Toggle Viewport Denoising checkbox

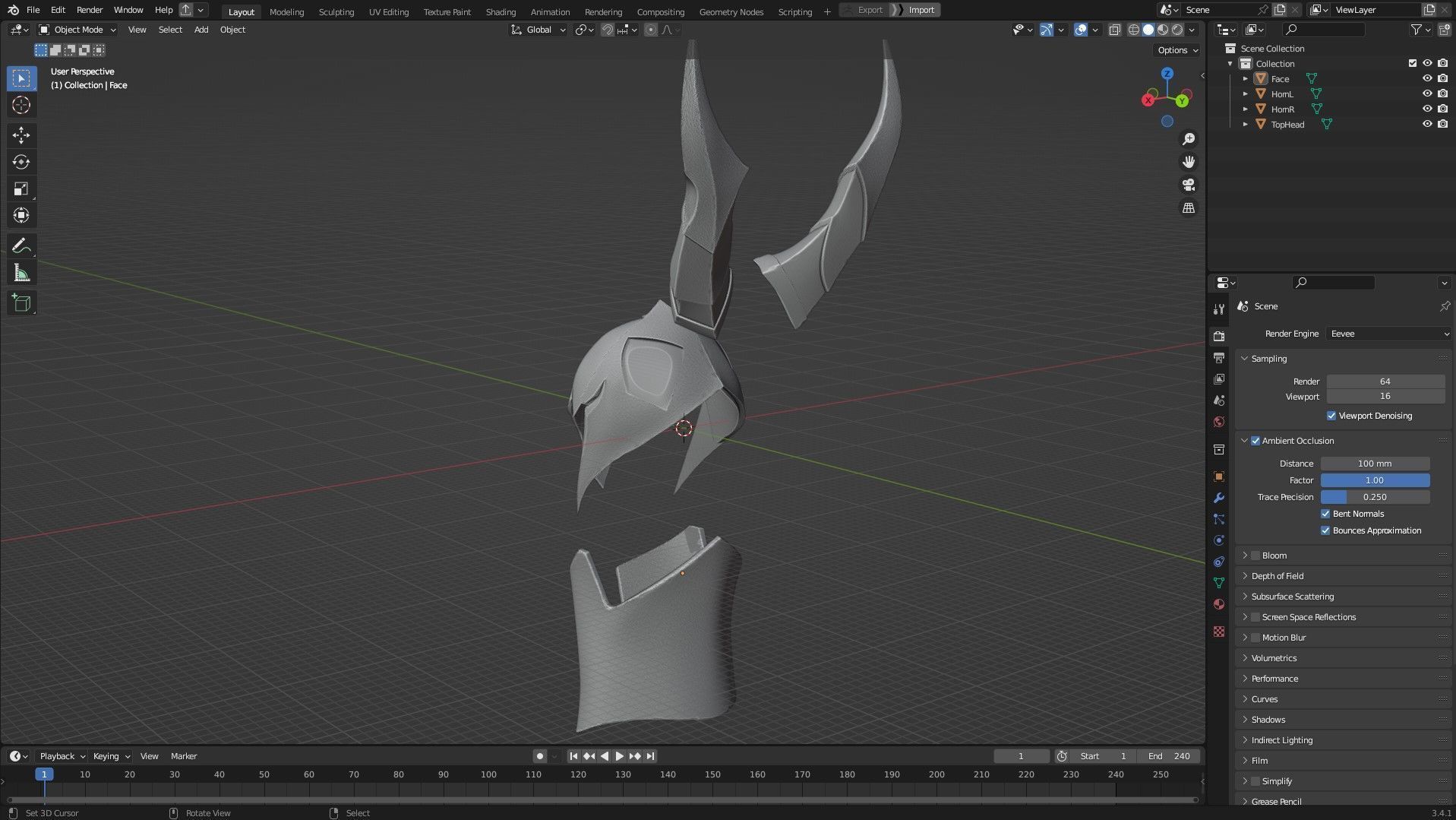point(1331,416)
